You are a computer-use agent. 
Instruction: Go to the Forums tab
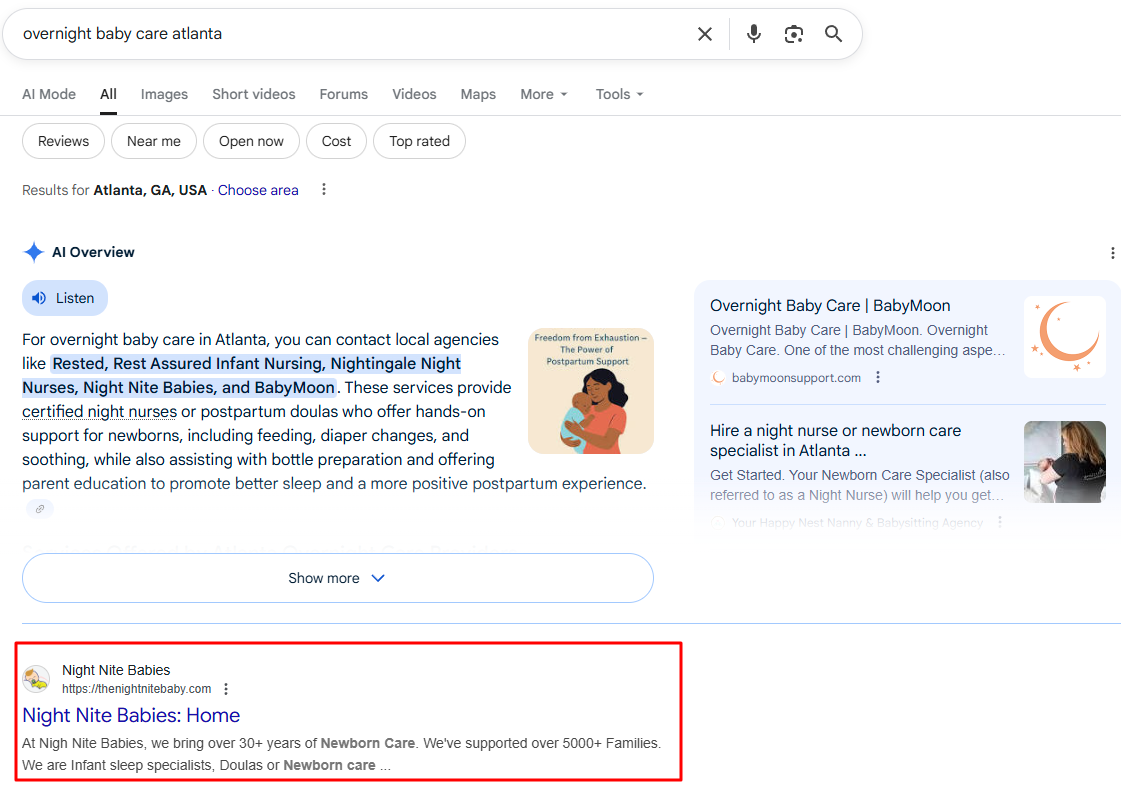click(x=343, y=94)
